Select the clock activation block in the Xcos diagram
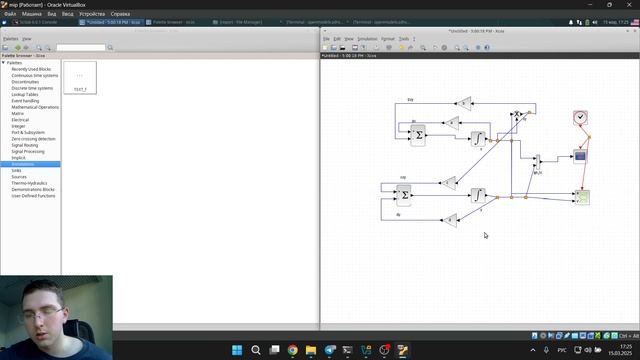The width and height of the screenshot is (640, 360). tap(580, 117)
